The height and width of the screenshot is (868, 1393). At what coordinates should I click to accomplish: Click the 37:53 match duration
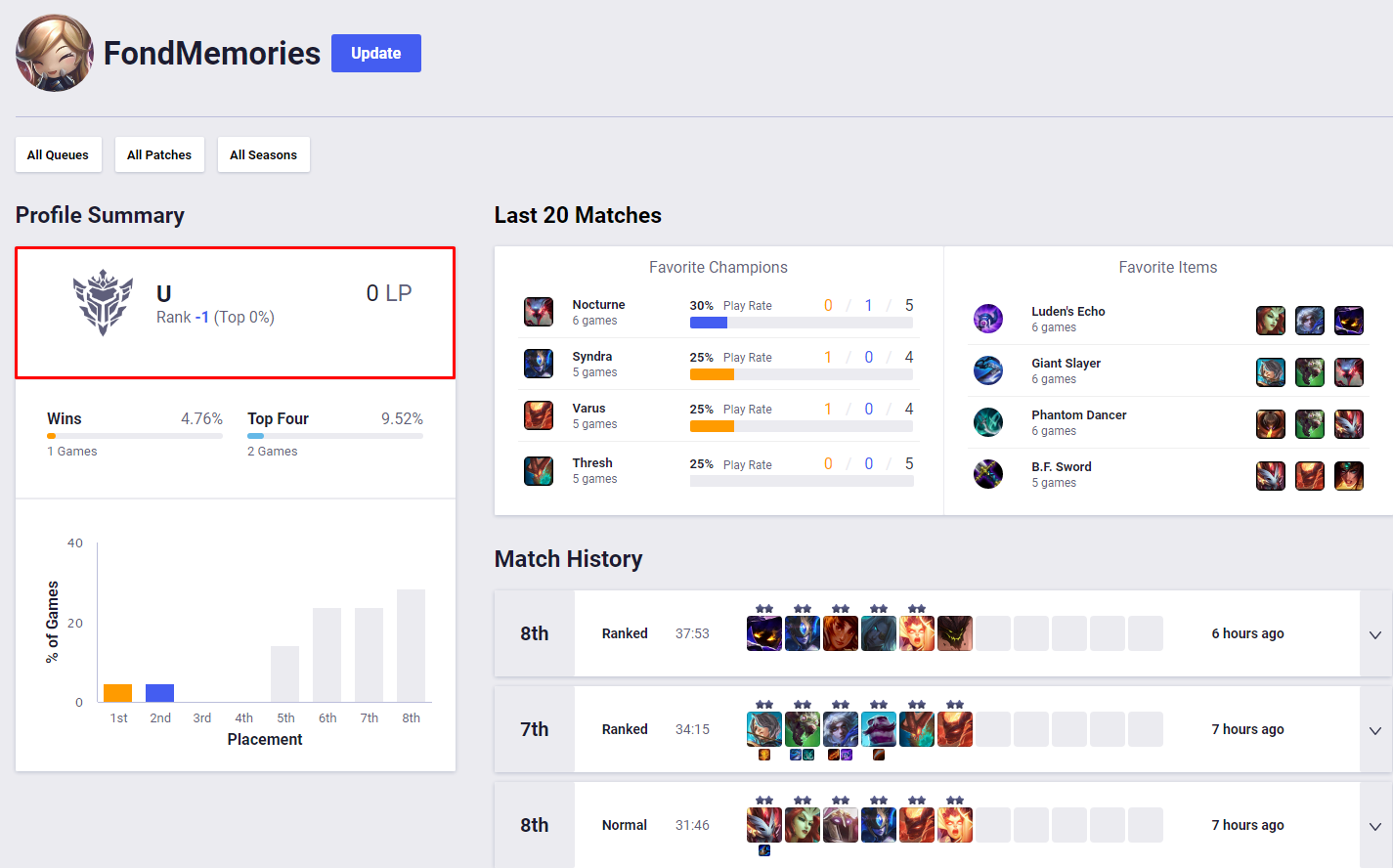click(692, 633)
